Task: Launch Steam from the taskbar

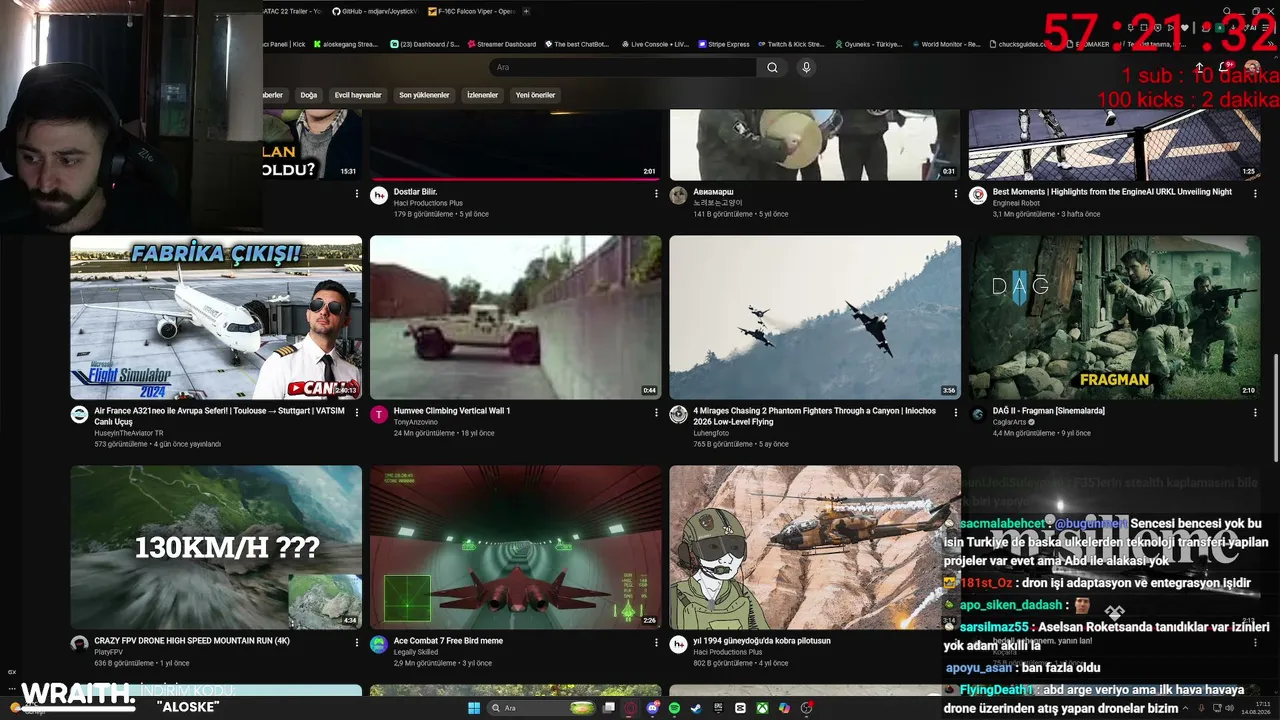Action: coord(697,708)
